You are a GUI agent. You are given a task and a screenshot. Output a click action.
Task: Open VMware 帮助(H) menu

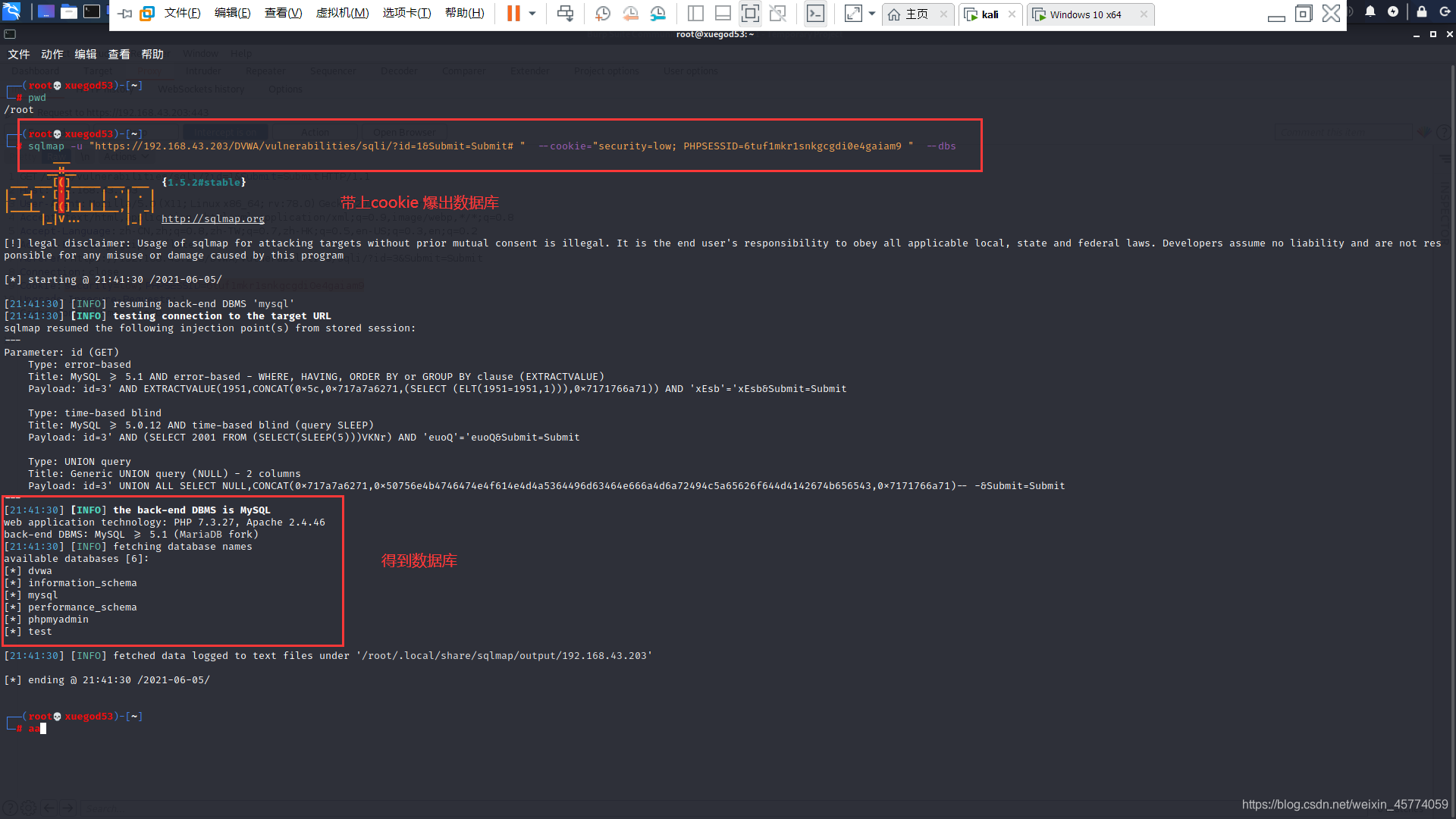(x=465, y=14)
